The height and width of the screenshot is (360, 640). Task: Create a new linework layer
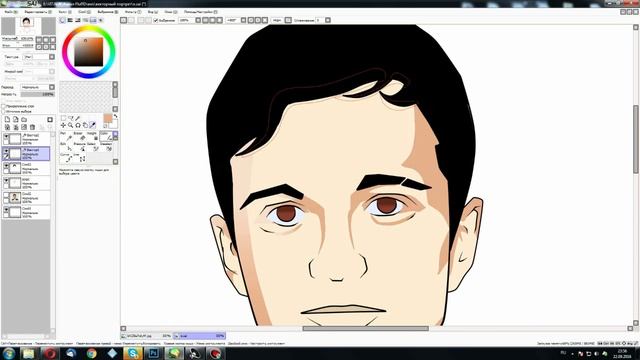coord(16,120)
